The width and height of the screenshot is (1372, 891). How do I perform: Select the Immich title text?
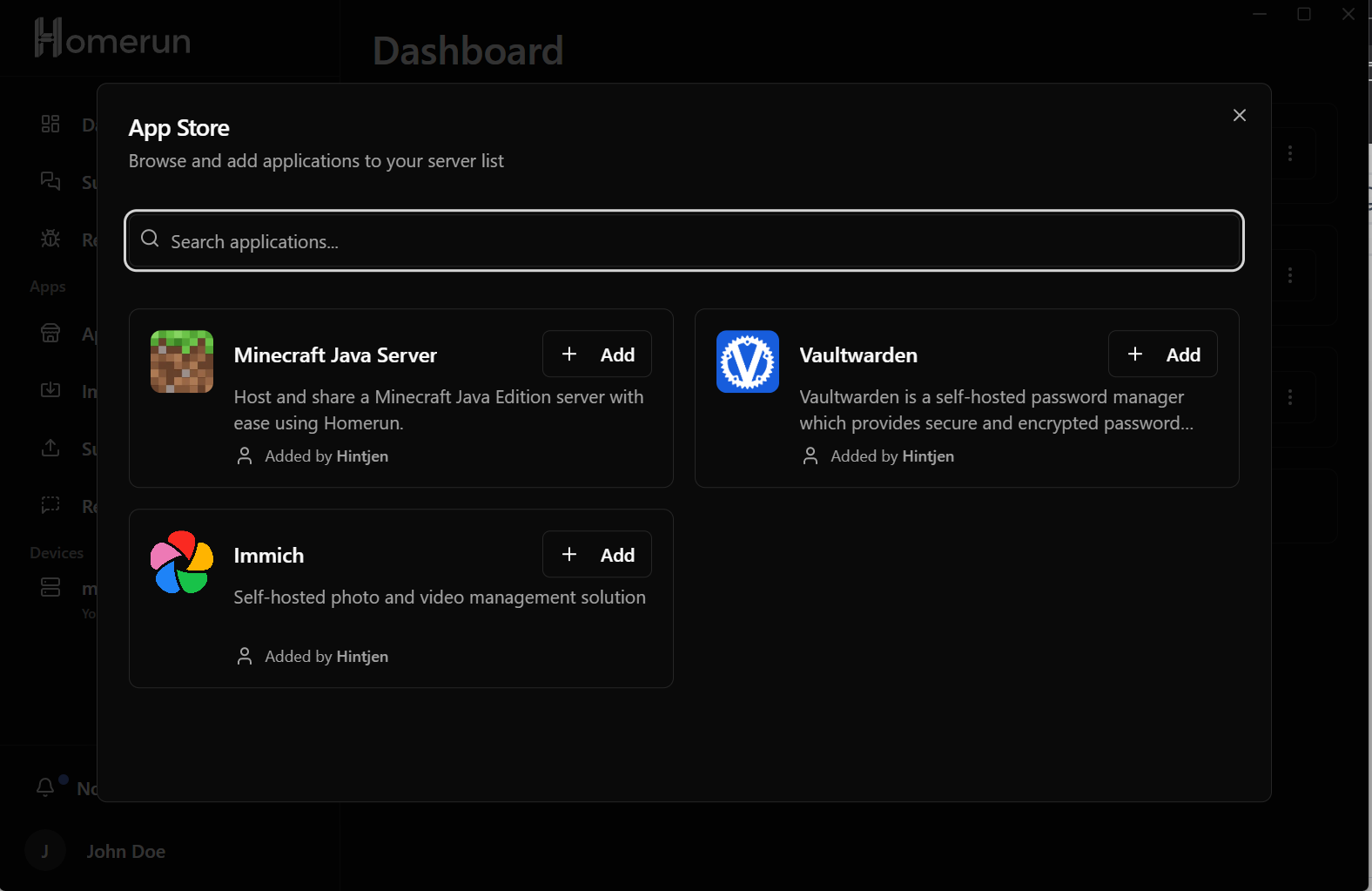pos(269,556)
